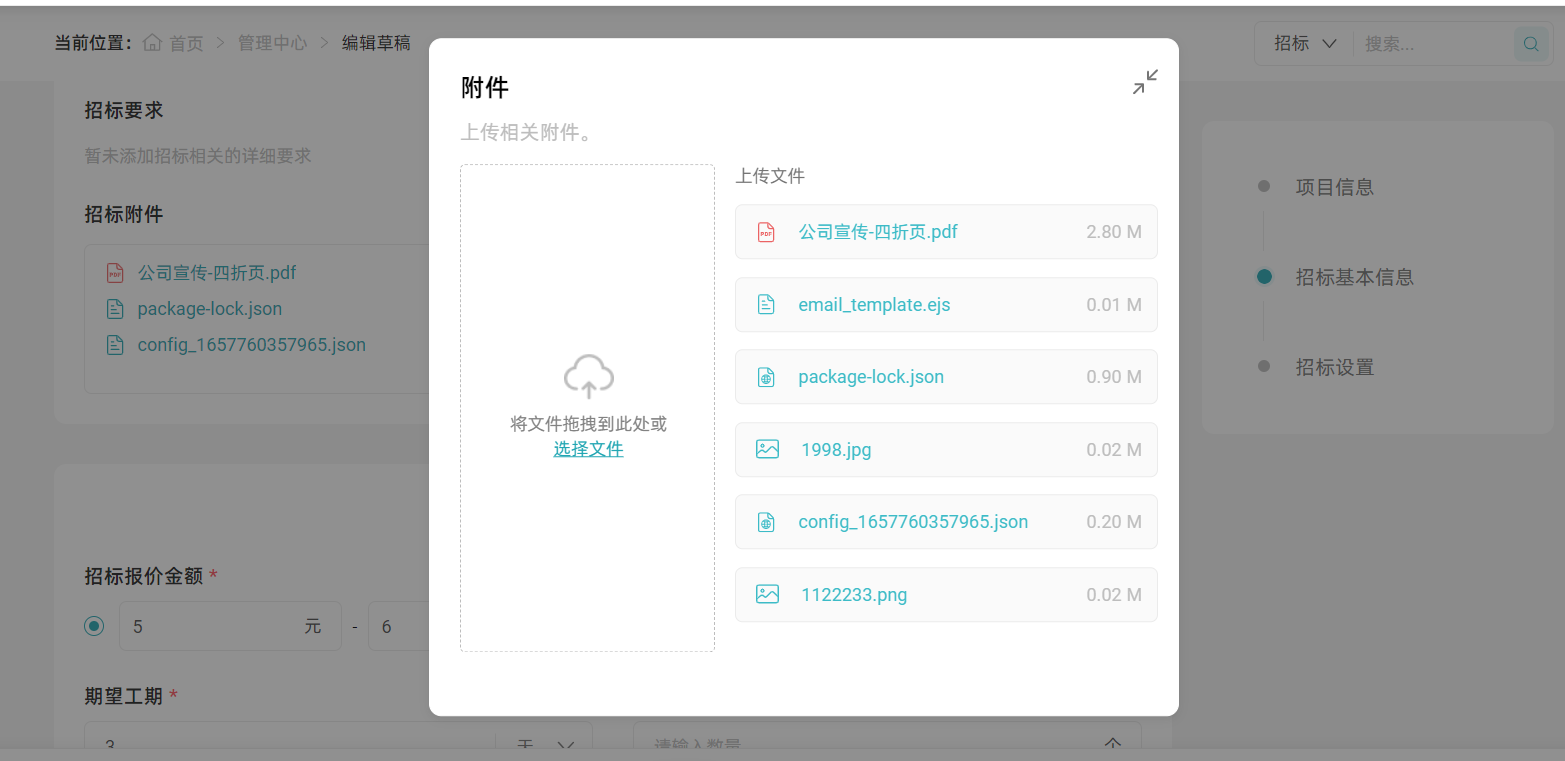
Task: Click the 上传相关附件。 description text
Action: coord(527,132)
